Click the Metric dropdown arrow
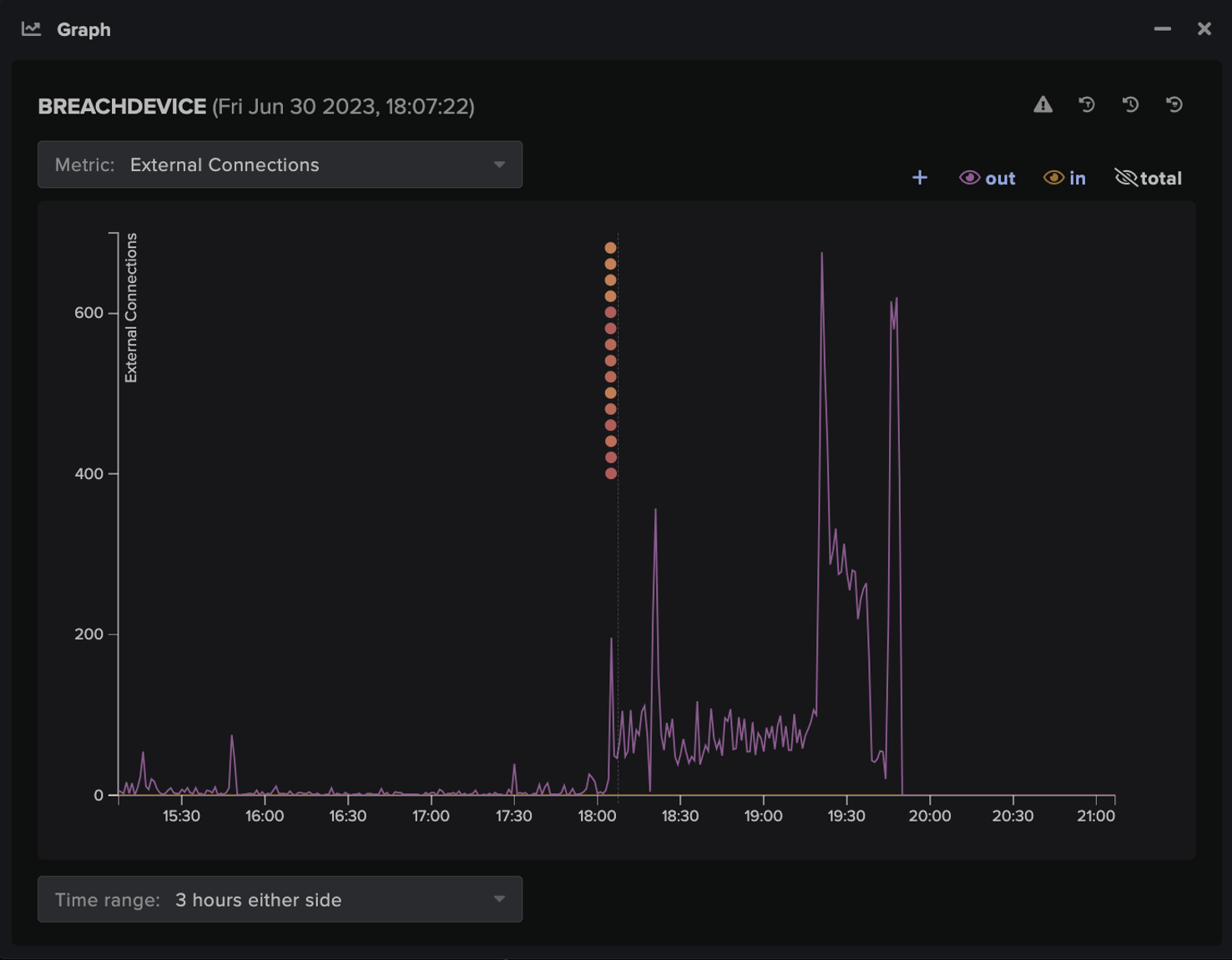This screenshot has height=960, width=1232. coord(499,164)
